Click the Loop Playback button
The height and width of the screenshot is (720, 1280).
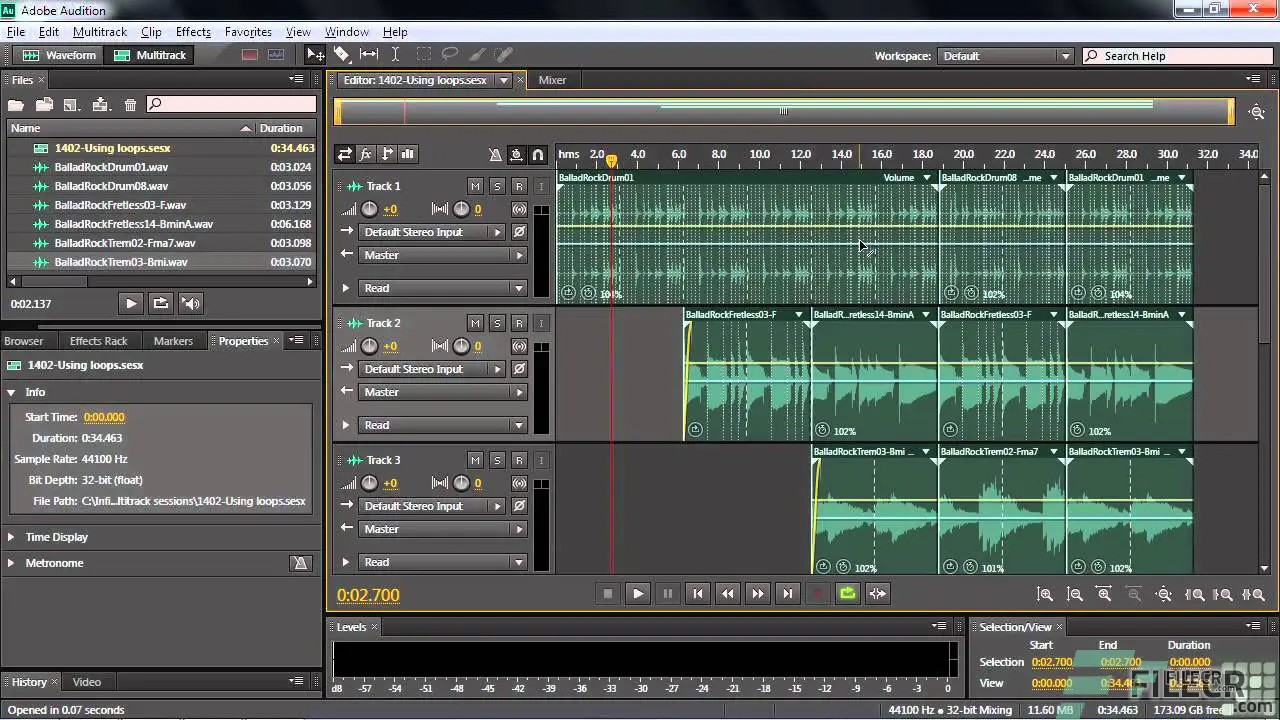[848, 593]
